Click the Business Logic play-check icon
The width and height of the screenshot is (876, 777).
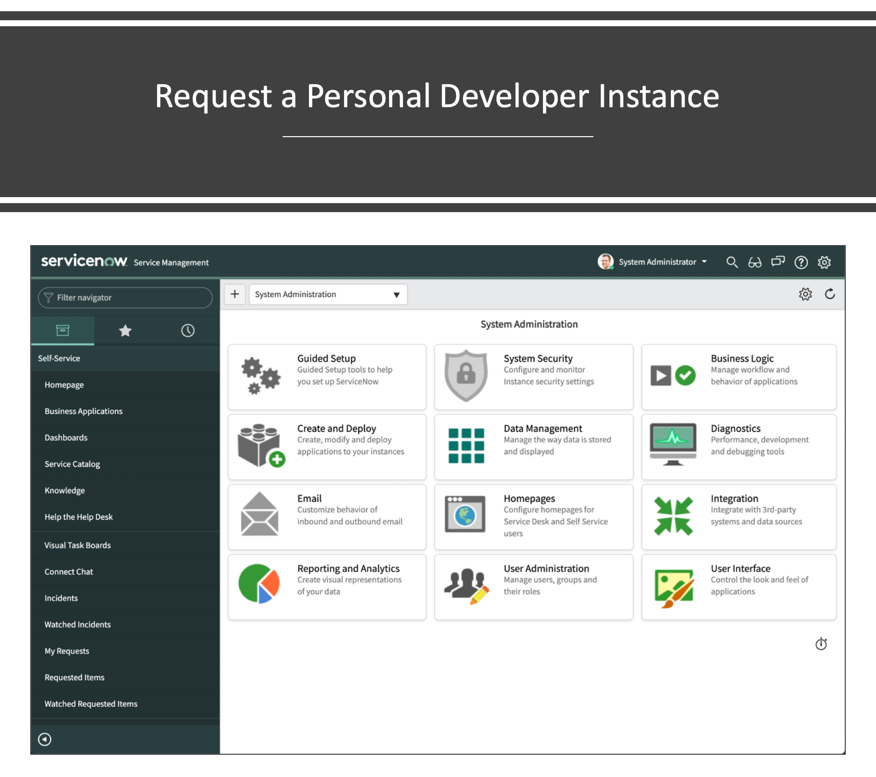click(673, 375)
